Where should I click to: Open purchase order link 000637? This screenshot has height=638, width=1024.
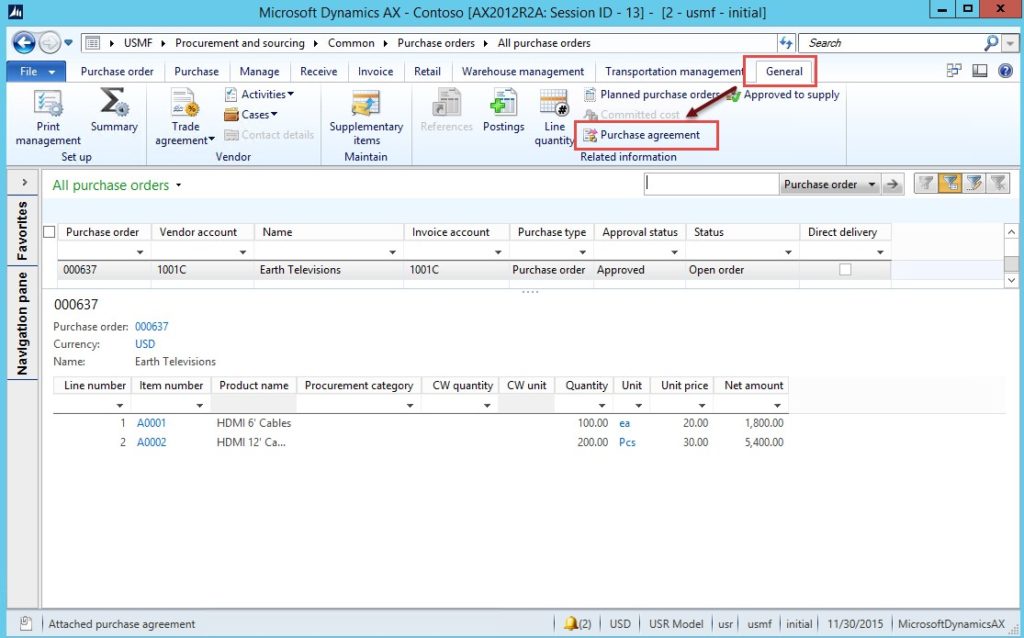[152, 327]
